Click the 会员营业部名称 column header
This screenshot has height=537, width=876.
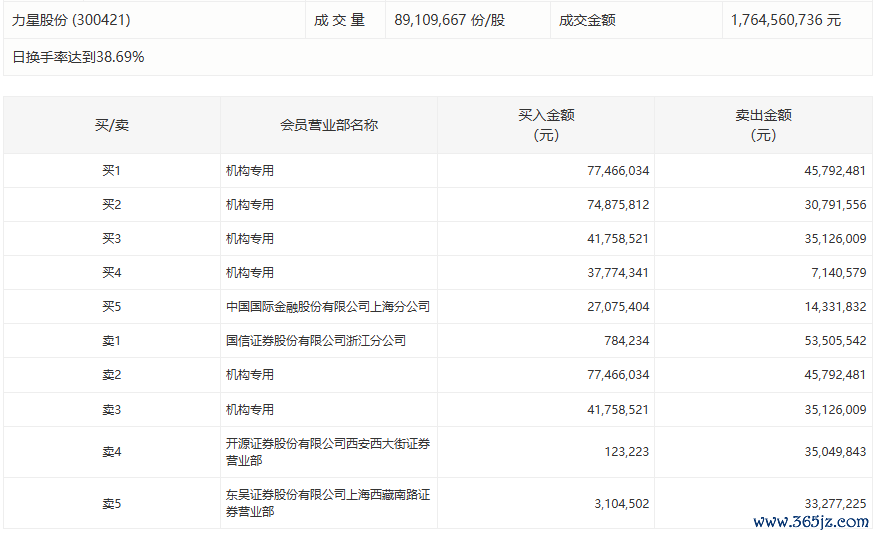[329, 125]
